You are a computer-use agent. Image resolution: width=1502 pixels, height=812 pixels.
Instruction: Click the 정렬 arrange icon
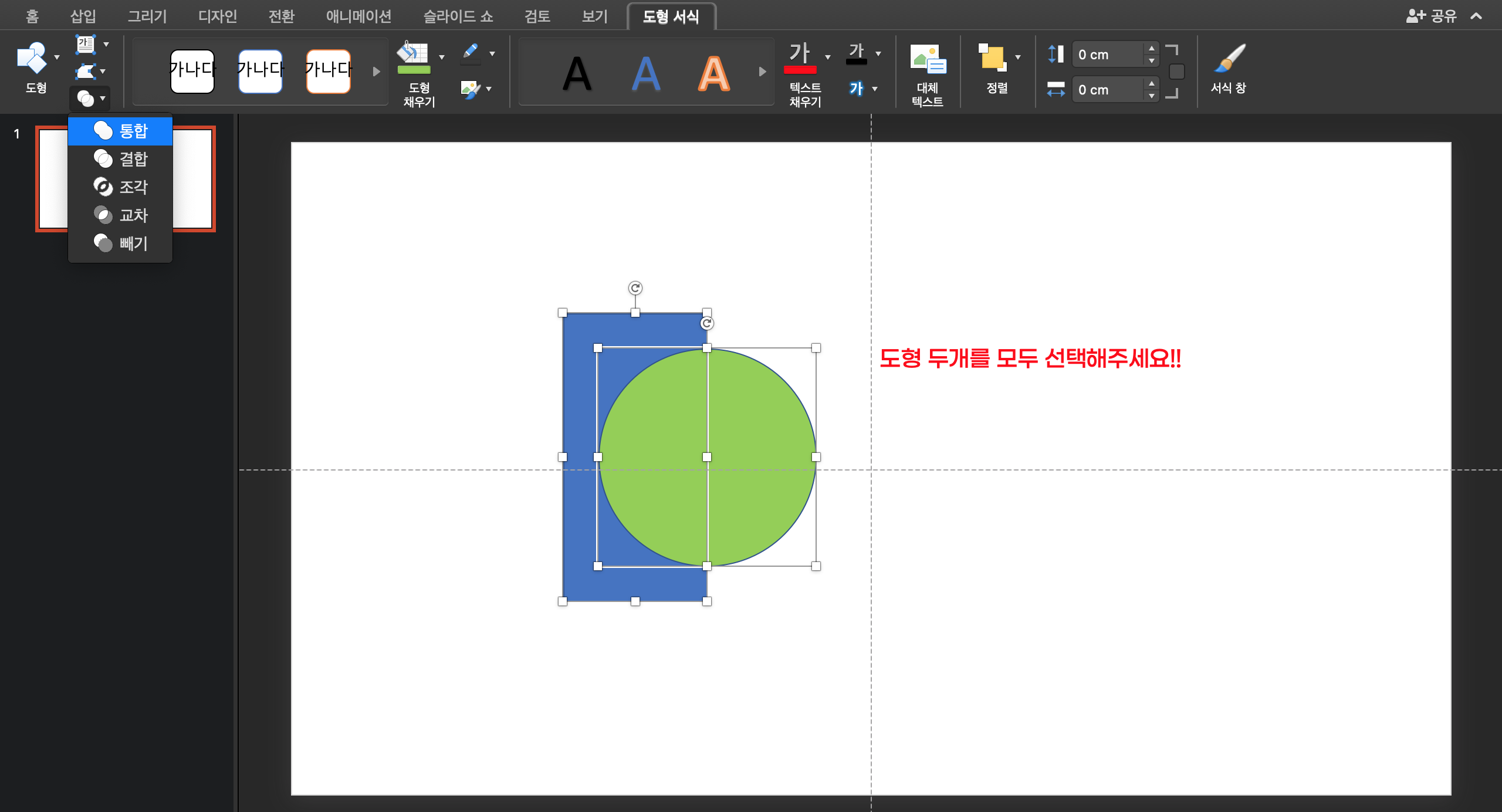[x=992, y=59]
